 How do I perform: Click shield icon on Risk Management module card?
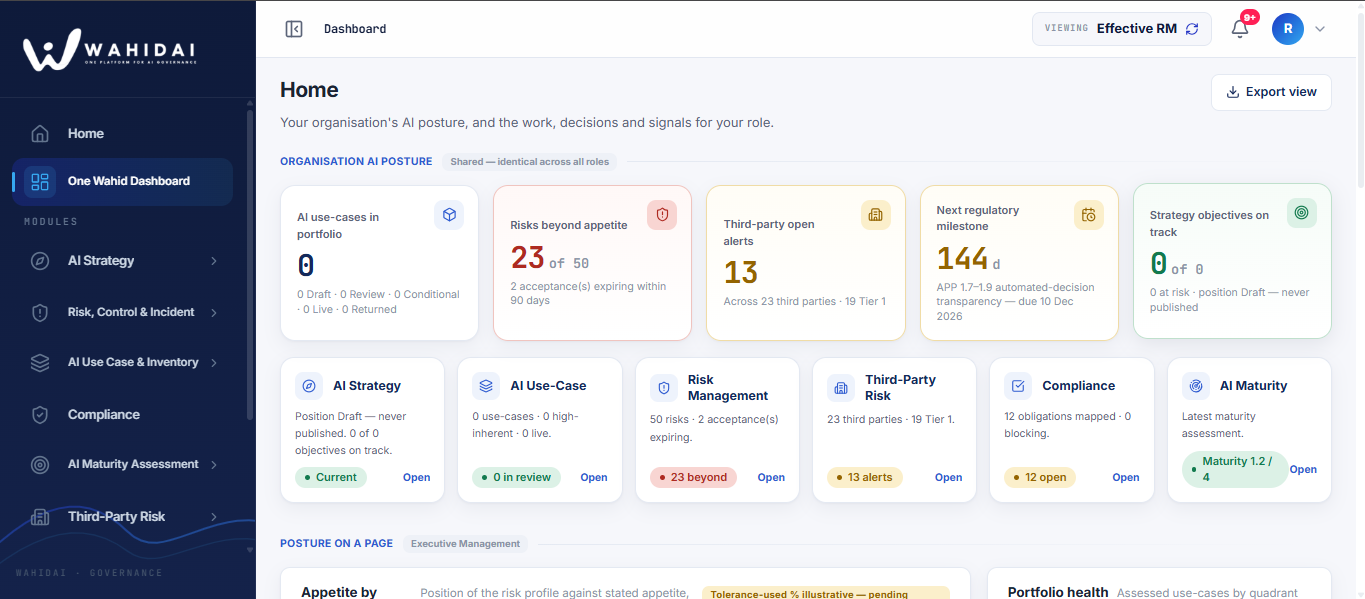(664, 387)
